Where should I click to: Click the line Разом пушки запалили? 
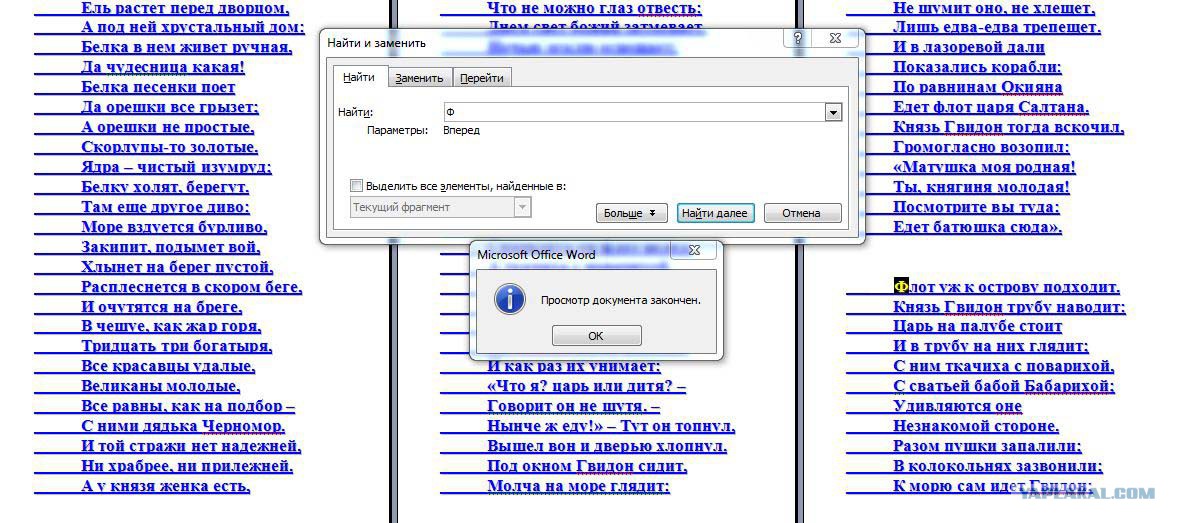point(987,446)
